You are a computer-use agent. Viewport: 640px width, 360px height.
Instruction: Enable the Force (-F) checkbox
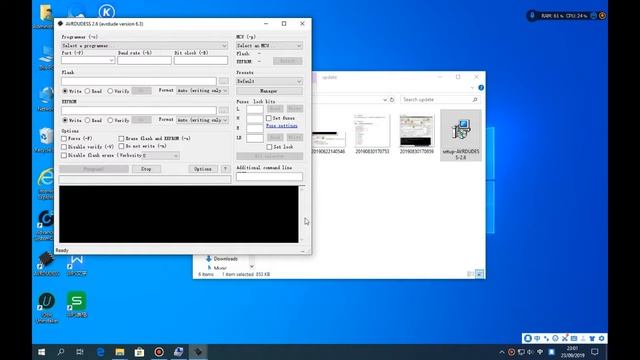tap(64, 139)
